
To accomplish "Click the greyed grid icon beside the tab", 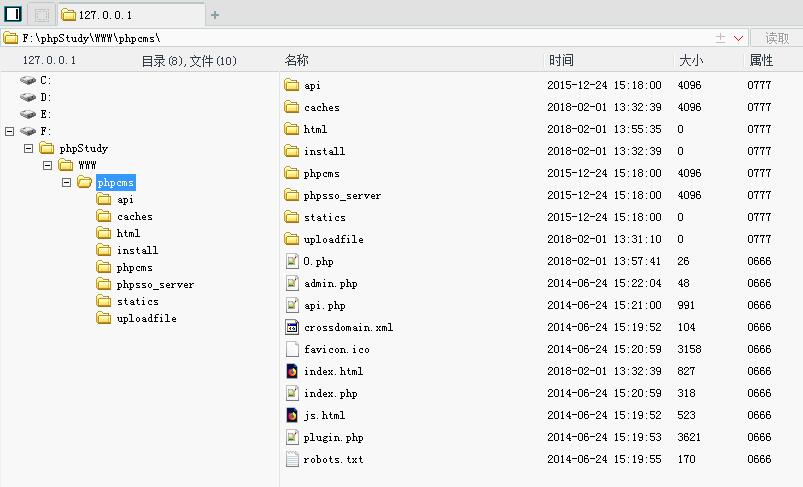I will pos(41,14).
